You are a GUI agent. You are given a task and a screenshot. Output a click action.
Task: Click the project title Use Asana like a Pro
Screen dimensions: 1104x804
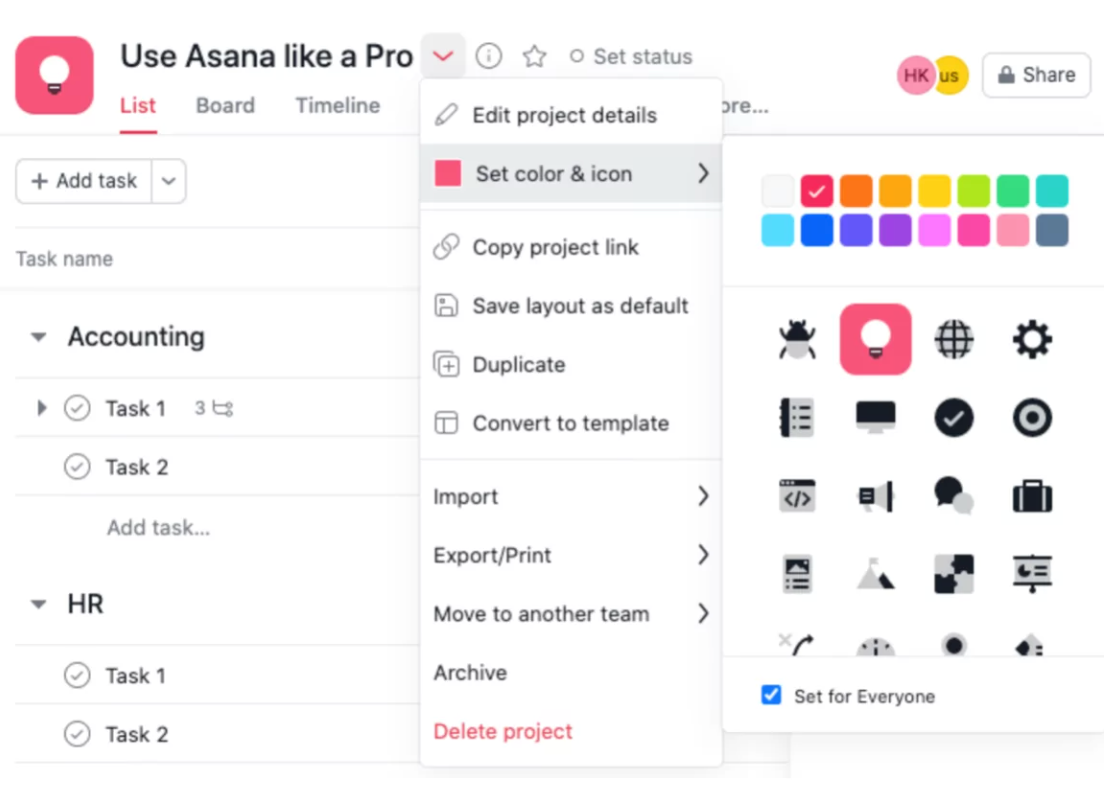[x=266, y=56]
